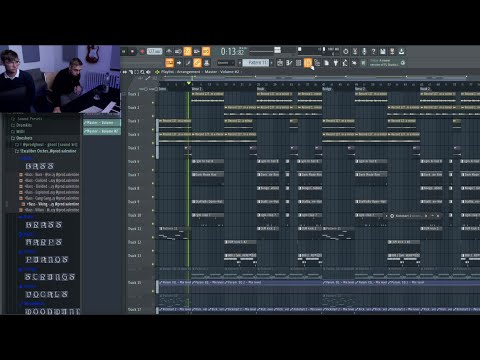This screenshot has width=480, height=360.
Task: Toggle the orange loop recording icon
Action: [206, 51]
